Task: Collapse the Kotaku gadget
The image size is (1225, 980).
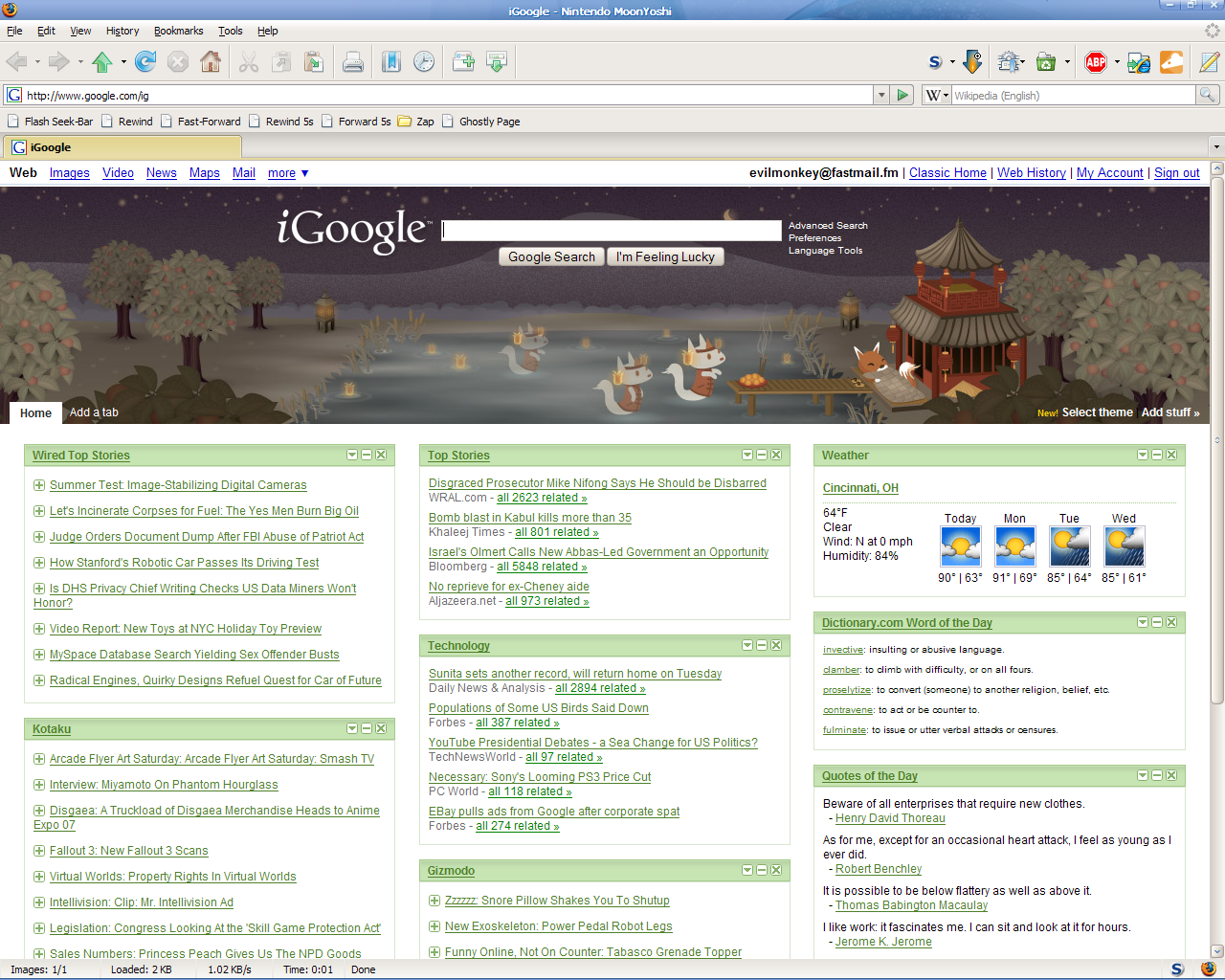Action: [x=367, y=728]
